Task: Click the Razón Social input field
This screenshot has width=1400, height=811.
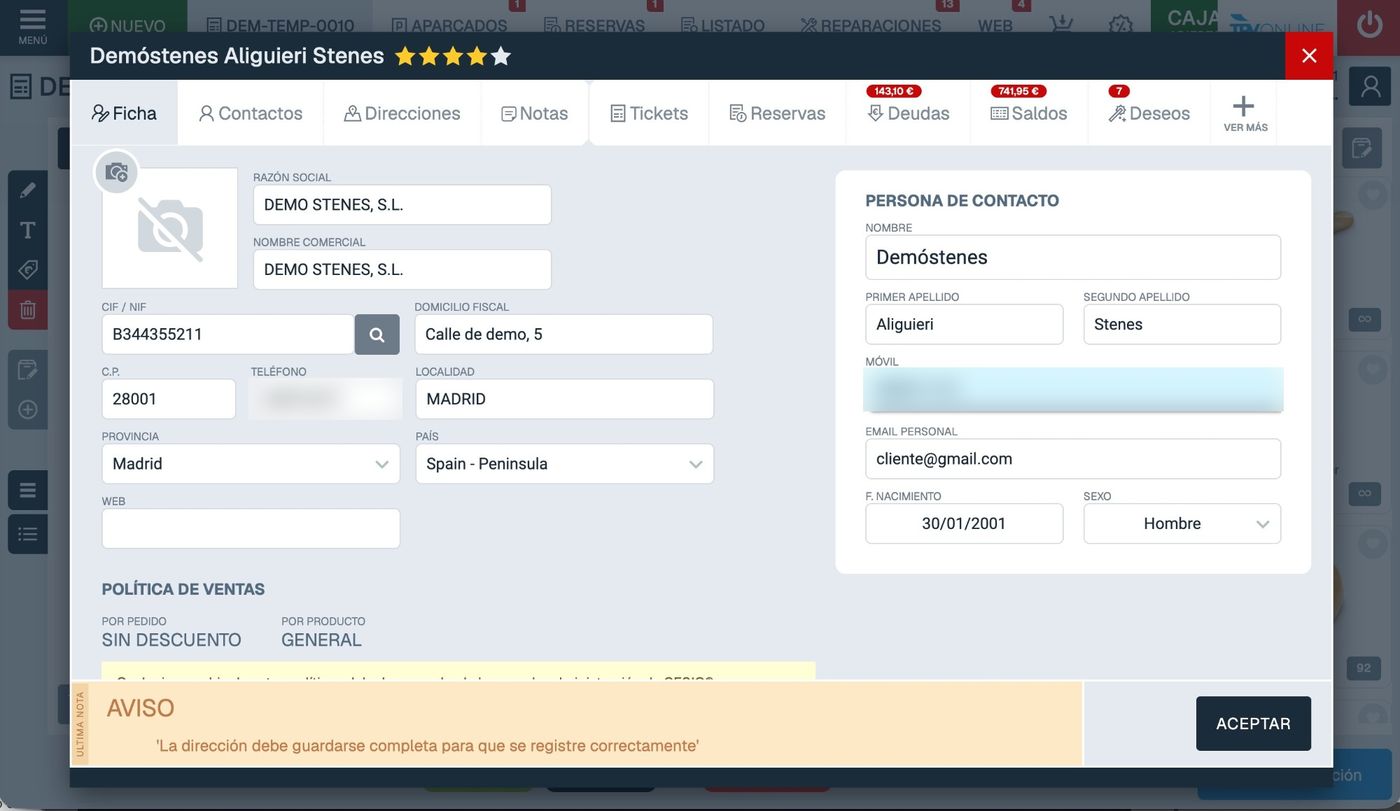Action: [x=402, y=205]
